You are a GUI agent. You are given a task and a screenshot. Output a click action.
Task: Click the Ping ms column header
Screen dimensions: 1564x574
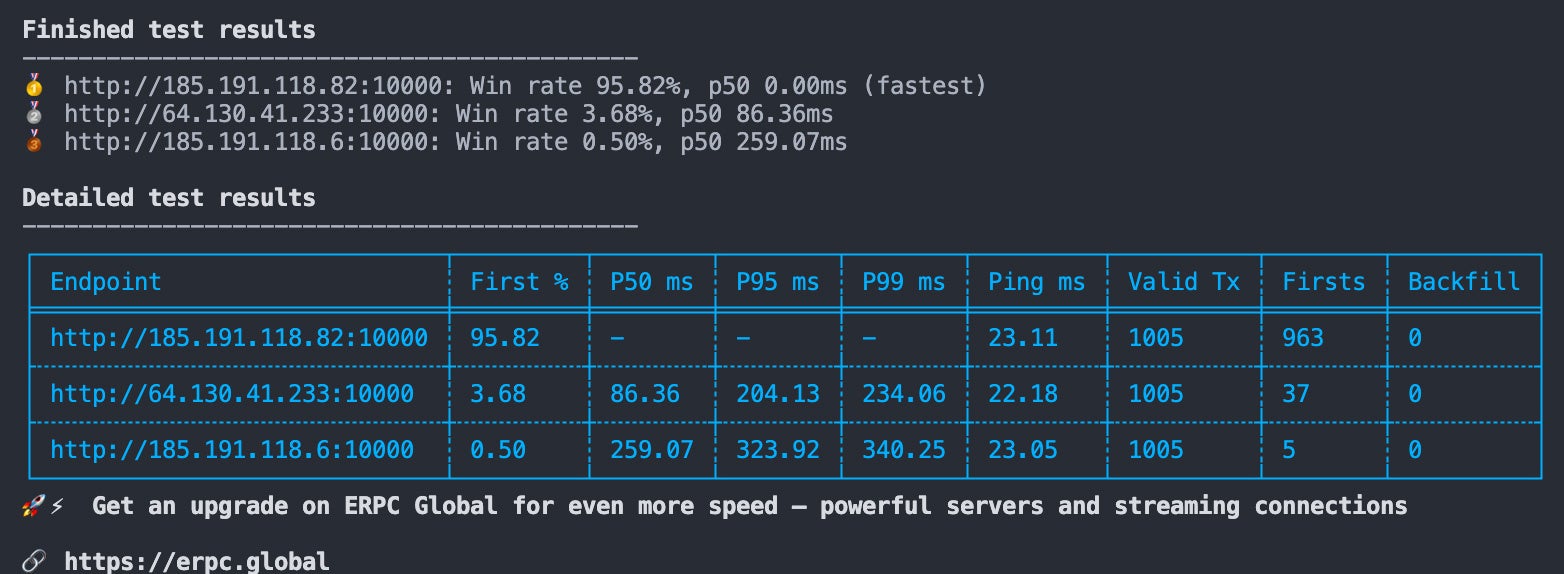tap(1037, 282)
